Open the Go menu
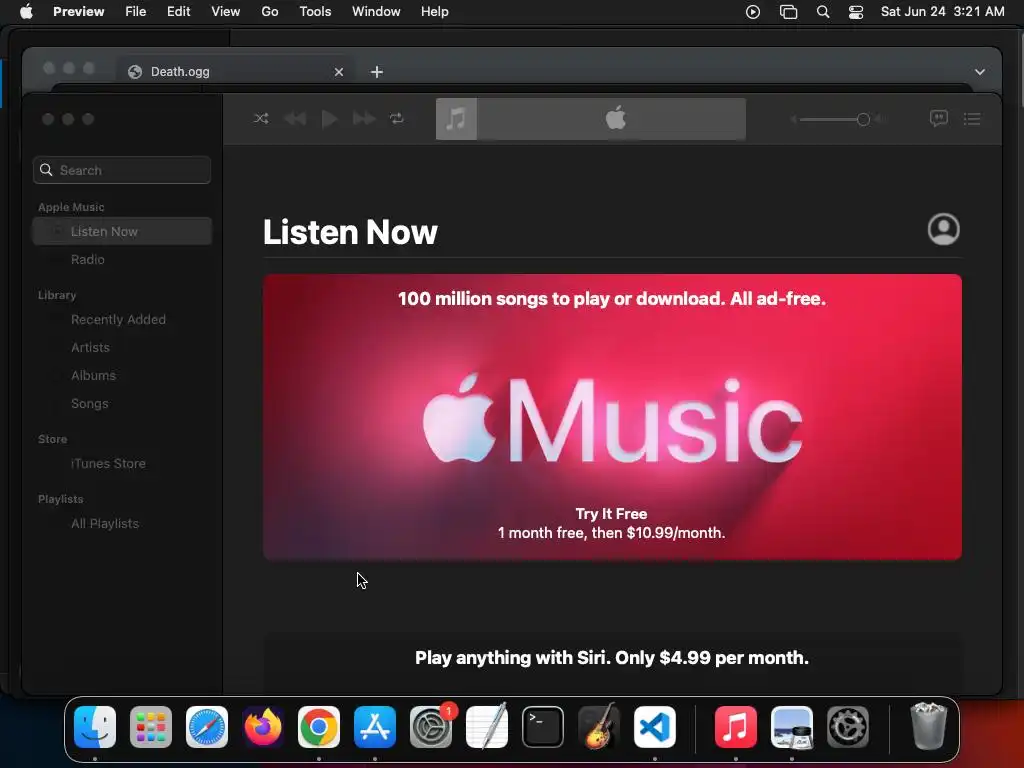1024x768 pixels. 270,12
